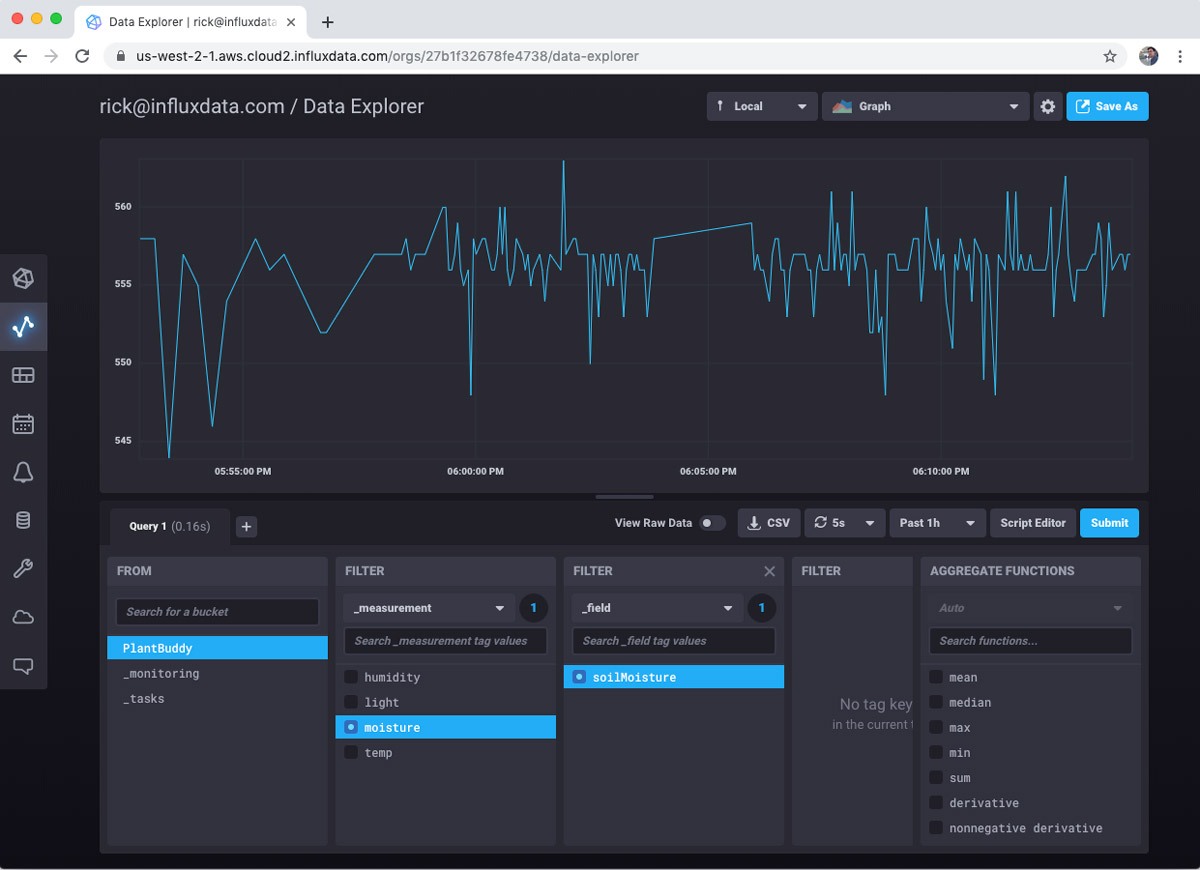Screen dimensions: 1200x870
Task: Click the gear icon to customize graph
Action: point(1047,107)
